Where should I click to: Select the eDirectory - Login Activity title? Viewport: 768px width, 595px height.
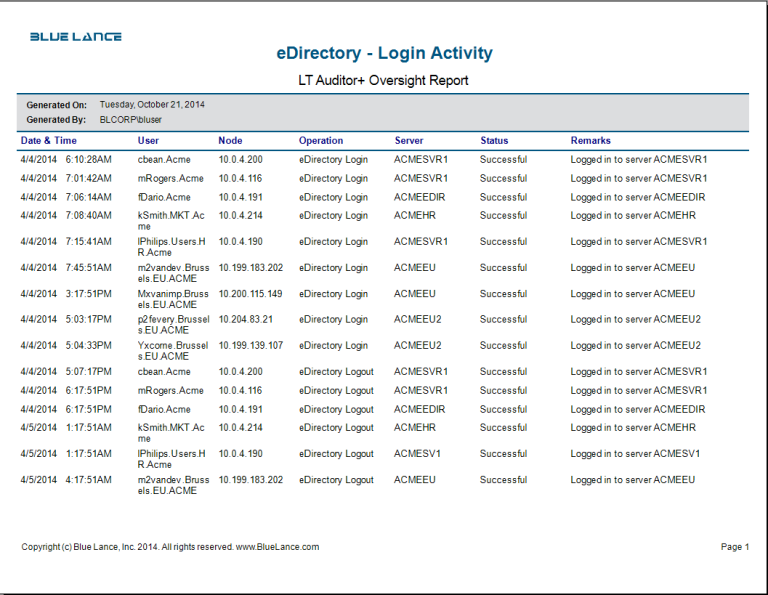pyautogui.click(x=384, y=54)
